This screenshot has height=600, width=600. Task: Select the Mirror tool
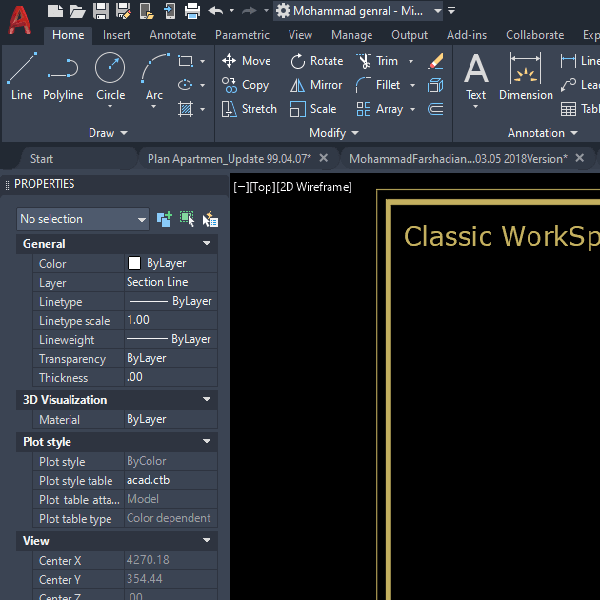pos(316,85)
